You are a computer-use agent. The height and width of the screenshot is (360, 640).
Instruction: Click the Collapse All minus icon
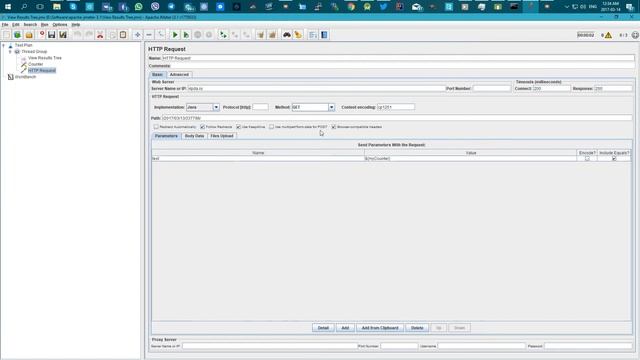(149, 35)
